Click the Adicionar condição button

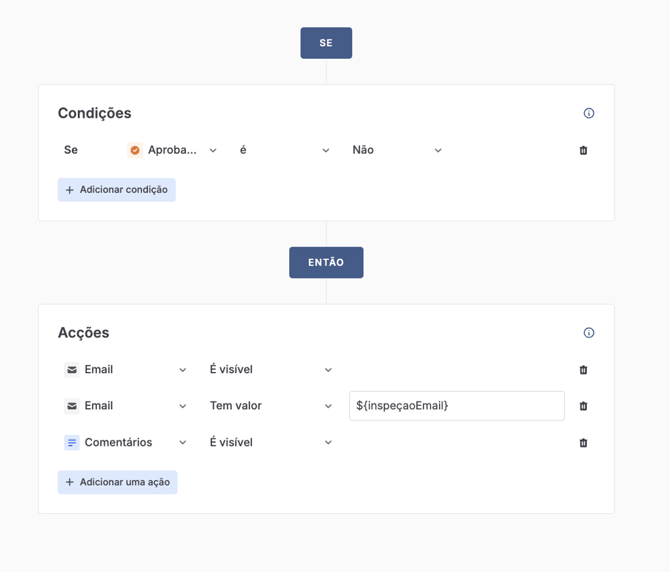[x=117, y=190]
